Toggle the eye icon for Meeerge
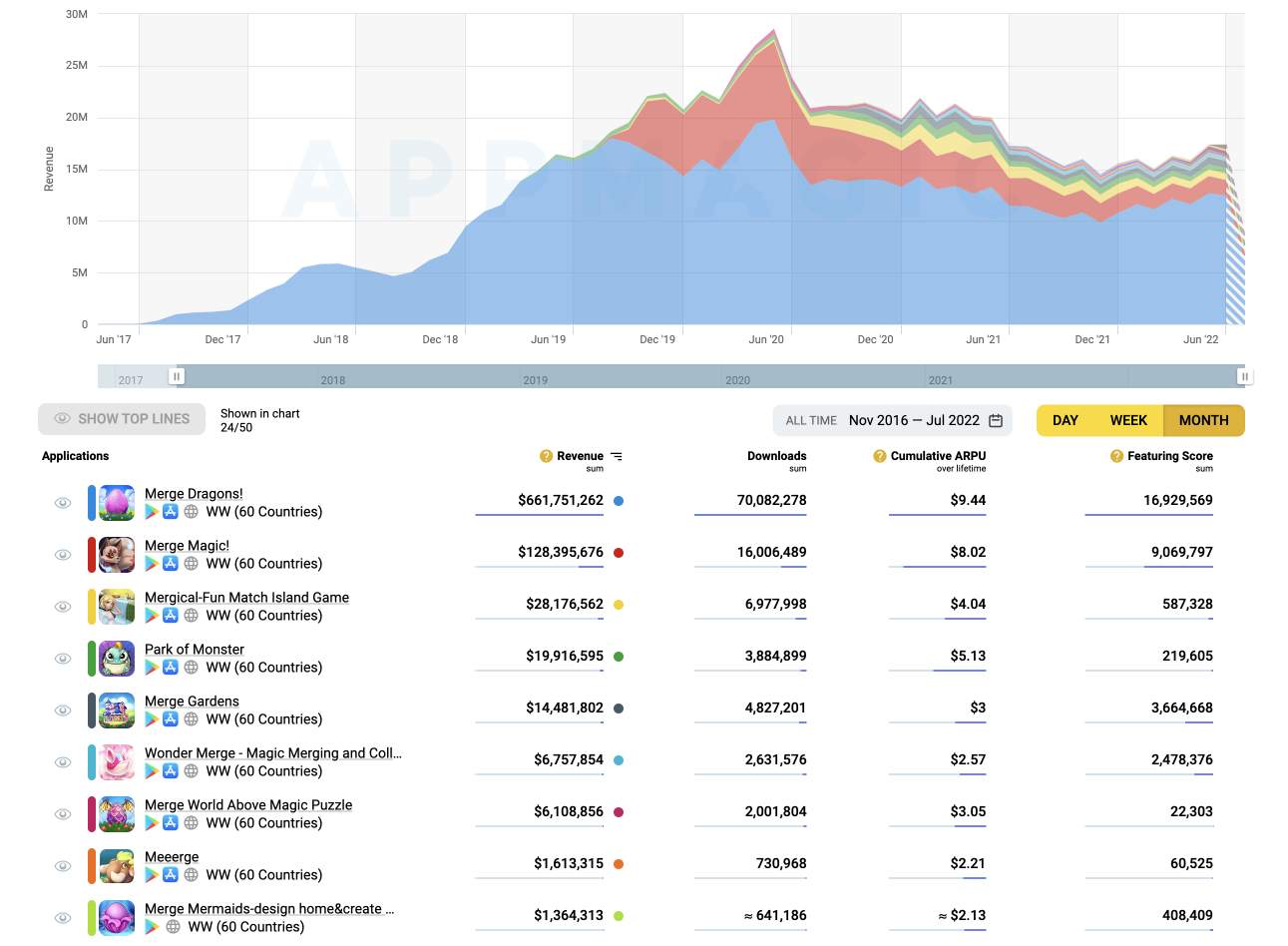1288x946 pixels. tap(63, 866)
